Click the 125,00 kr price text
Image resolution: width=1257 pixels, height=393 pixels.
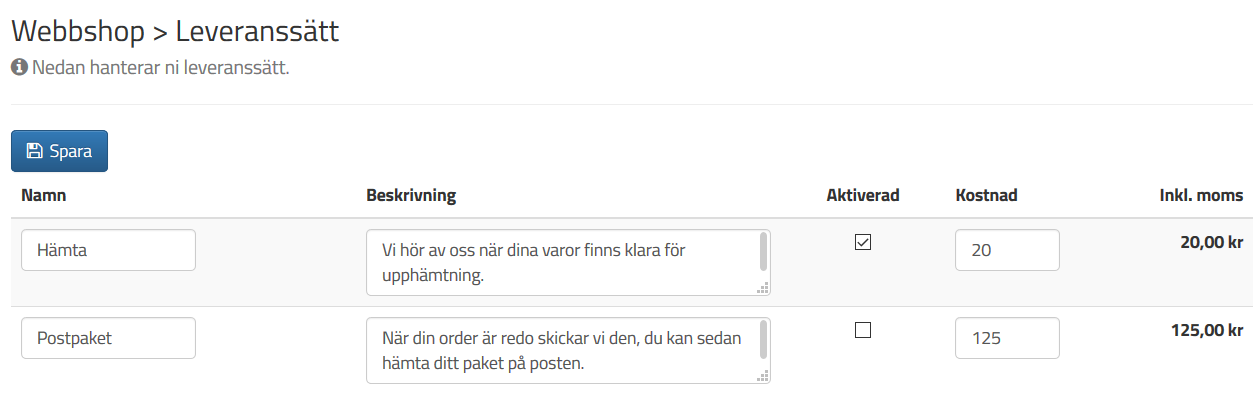pyautogui.click(x=1207, y=330)
